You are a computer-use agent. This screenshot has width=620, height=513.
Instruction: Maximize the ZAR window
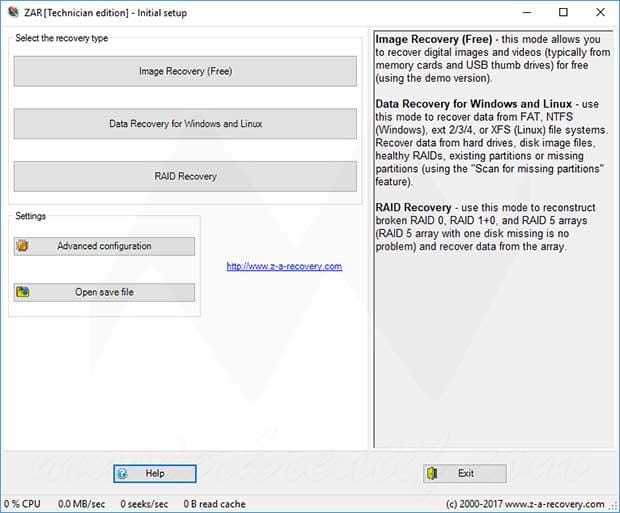[x=563, y=12]
